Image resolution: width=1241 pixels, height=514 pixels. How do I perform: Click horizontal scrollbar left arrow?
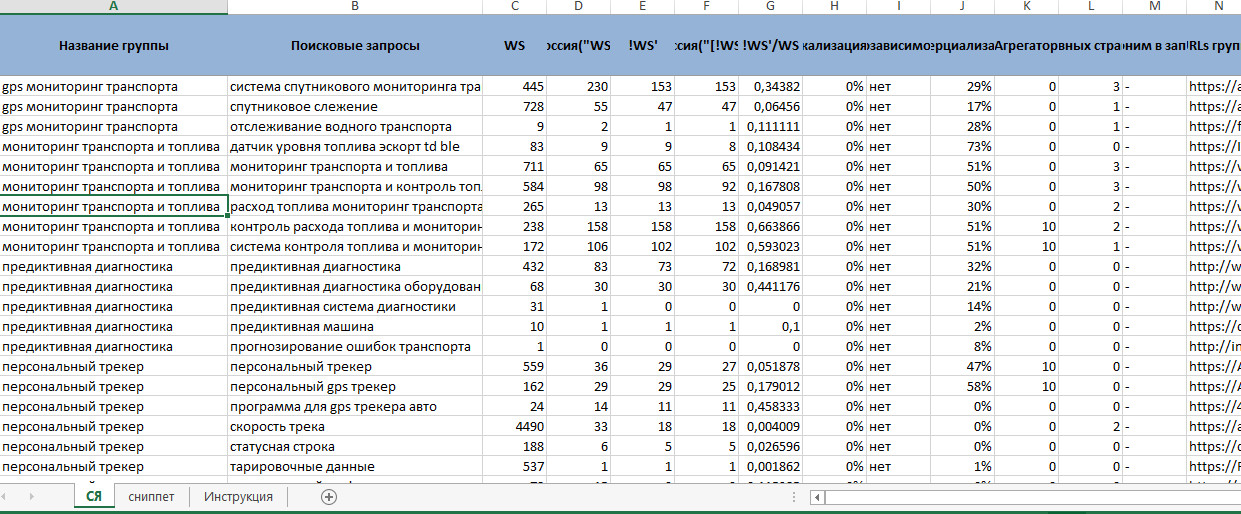tap(819, 497)
